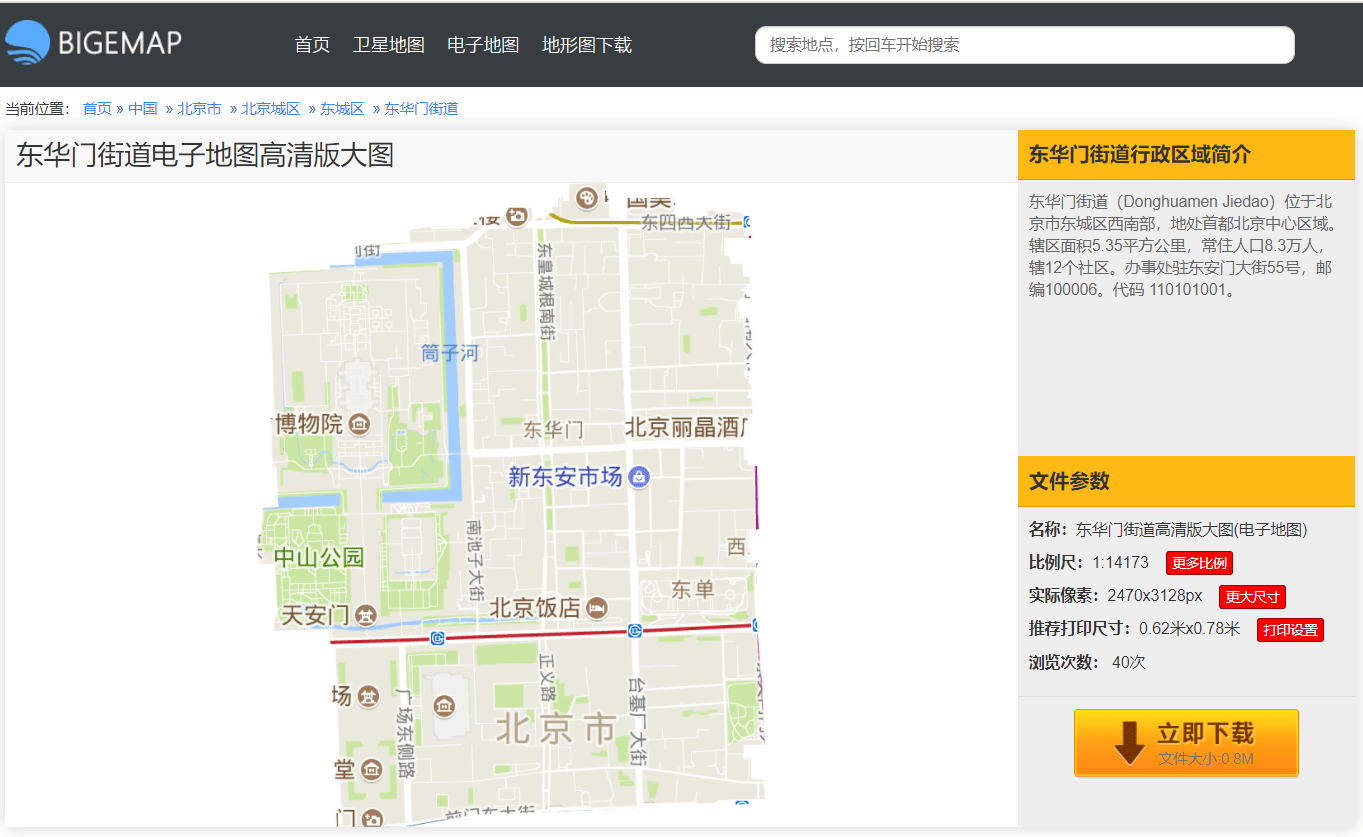Screen dimensions: 1363x837
Task: Follow the 东城区 breadcrumb link
Action: (x=342, y=109)
